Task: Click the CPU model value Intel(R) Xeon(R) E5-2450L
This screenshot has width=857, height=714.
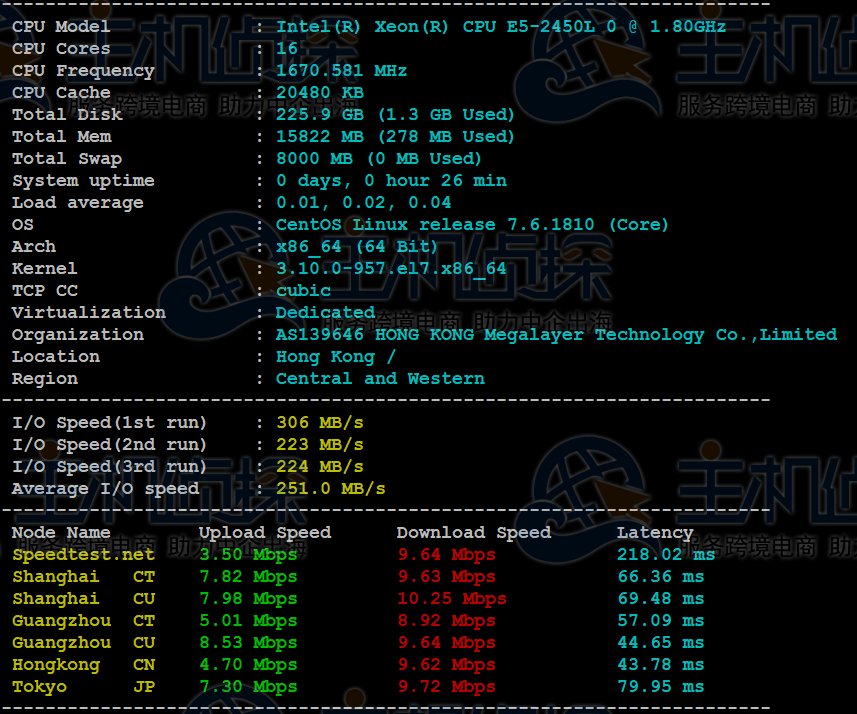Action: click(501, 26)
